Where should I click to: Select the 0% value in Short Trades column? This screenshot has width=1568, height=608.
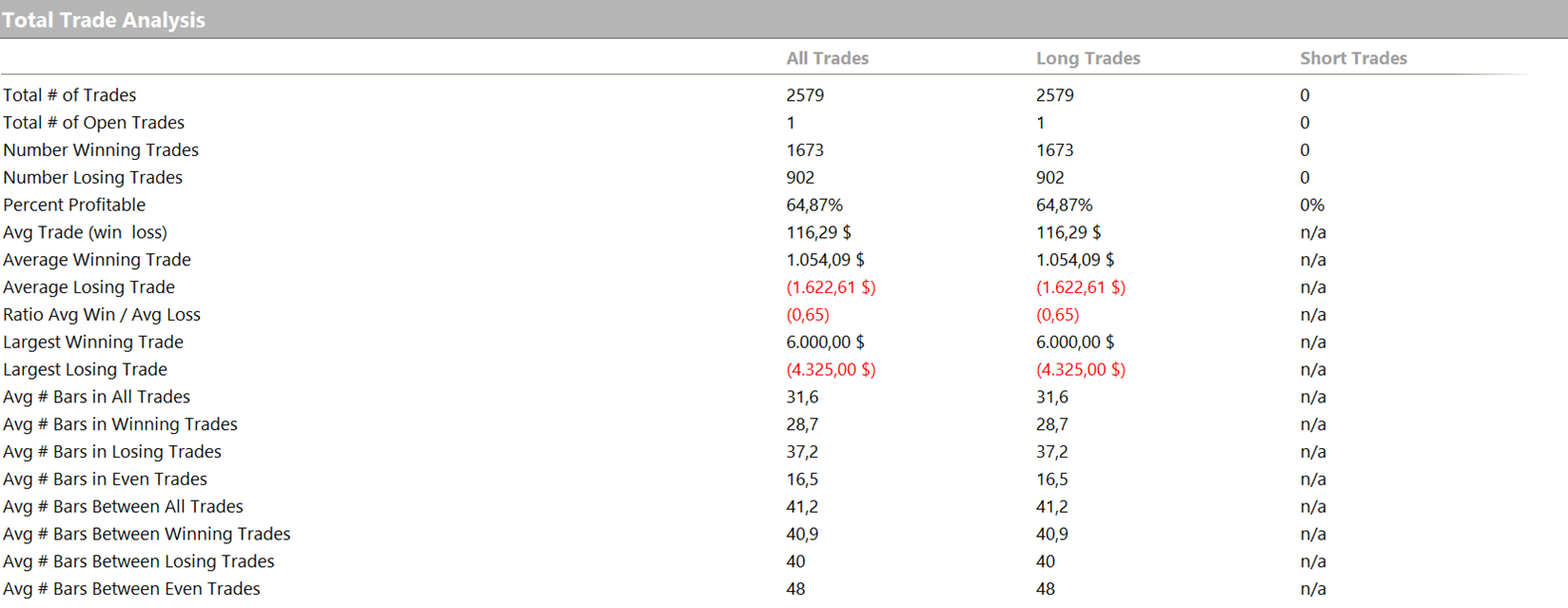[1312, 206]
